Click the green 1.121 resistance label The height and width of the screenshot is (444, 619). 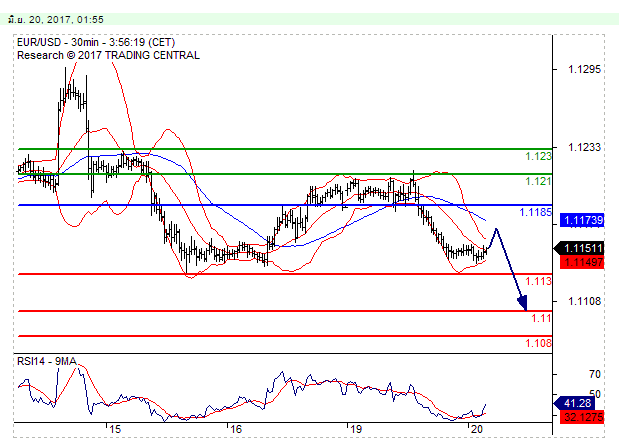pyautogui.click(x=538, y=182)
